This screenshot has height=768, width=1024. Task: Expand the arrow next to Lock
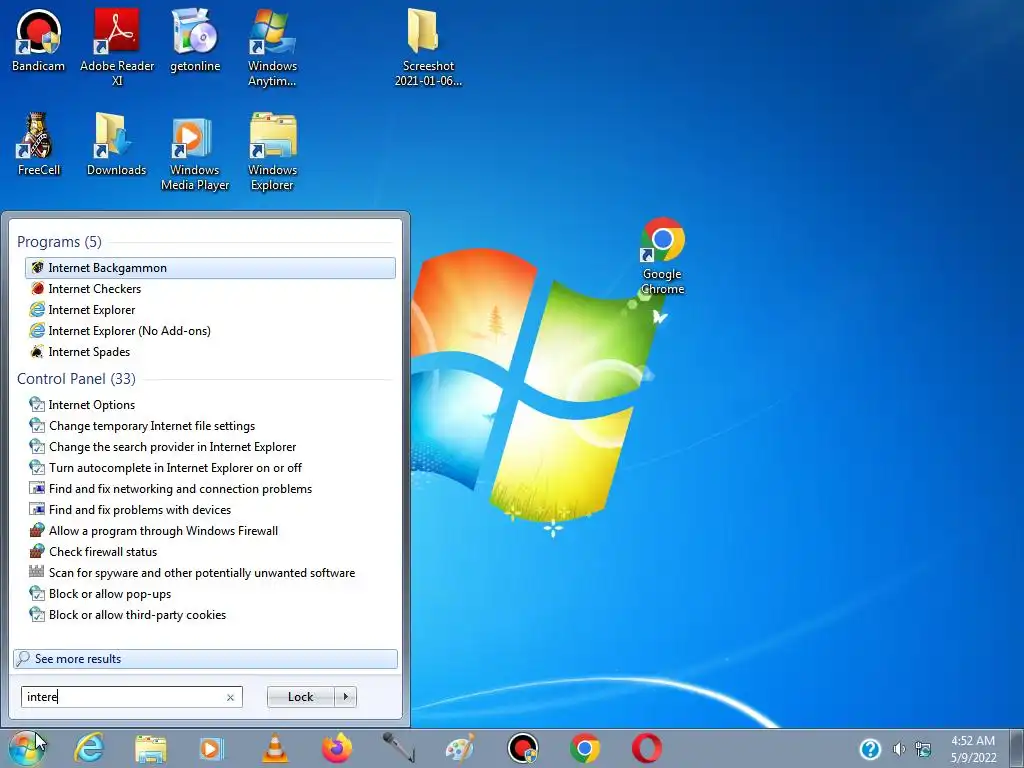345,697
